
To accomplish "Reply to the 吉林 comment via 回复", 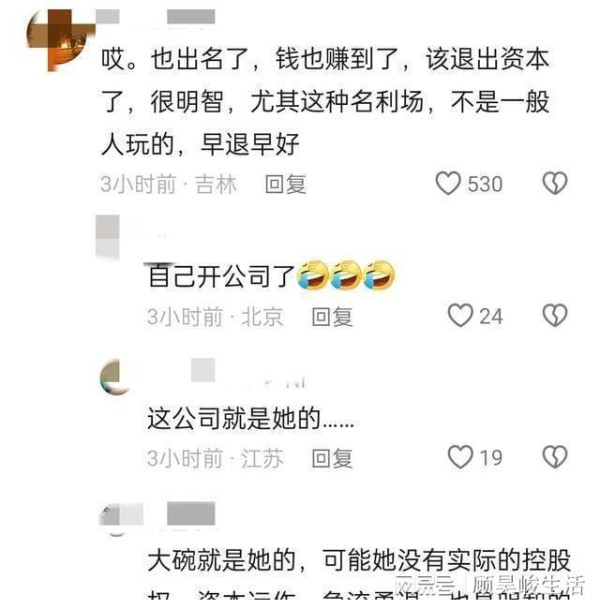I will point(285,184).
